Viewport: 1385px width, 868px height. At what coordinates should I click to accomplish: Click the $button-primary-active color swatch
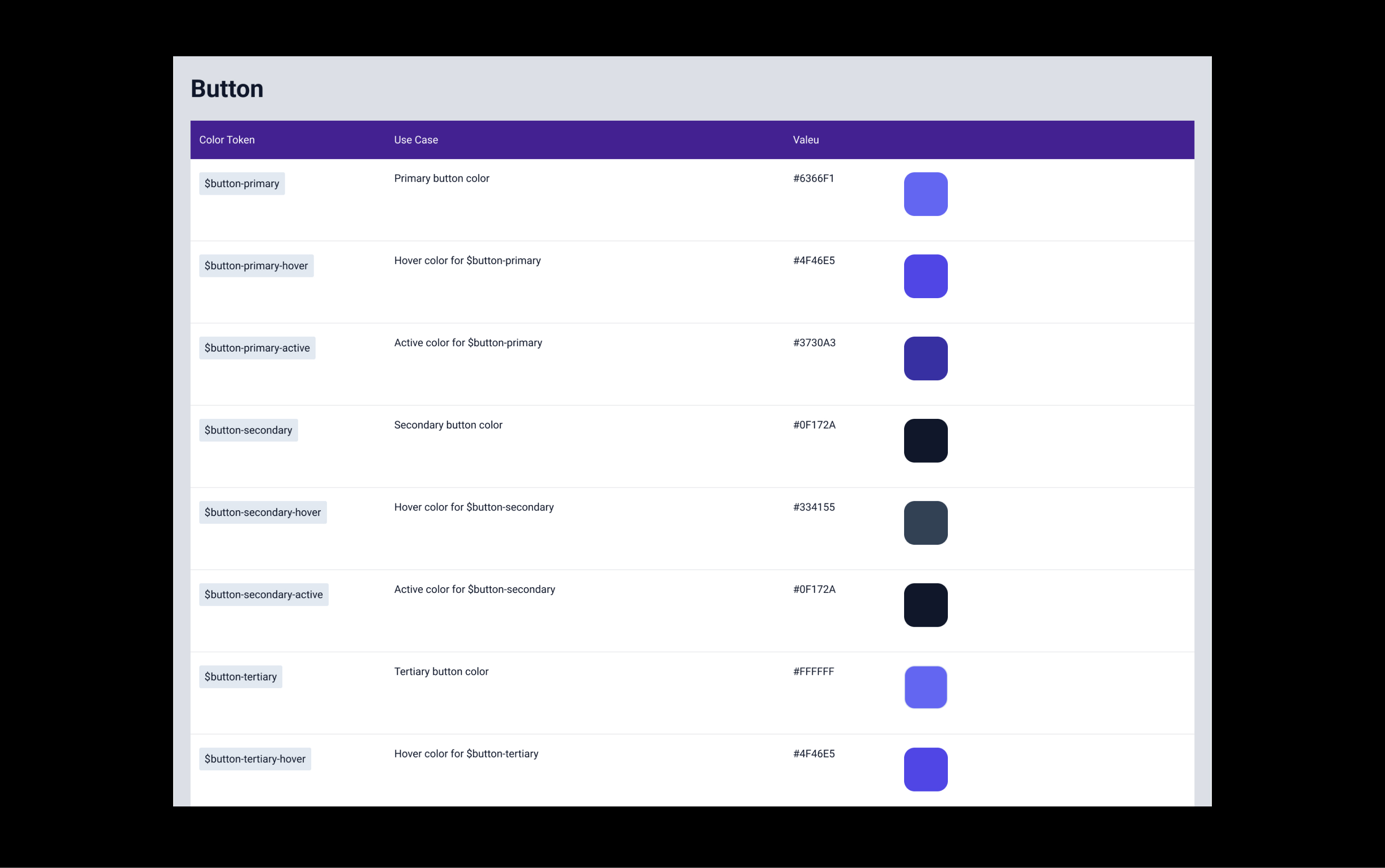(x=925, y=358)
